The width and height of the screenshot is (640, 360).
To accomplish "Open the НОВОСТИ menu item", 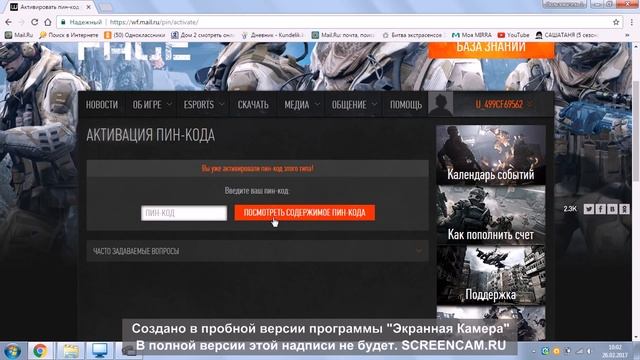I will coord(102,104).
